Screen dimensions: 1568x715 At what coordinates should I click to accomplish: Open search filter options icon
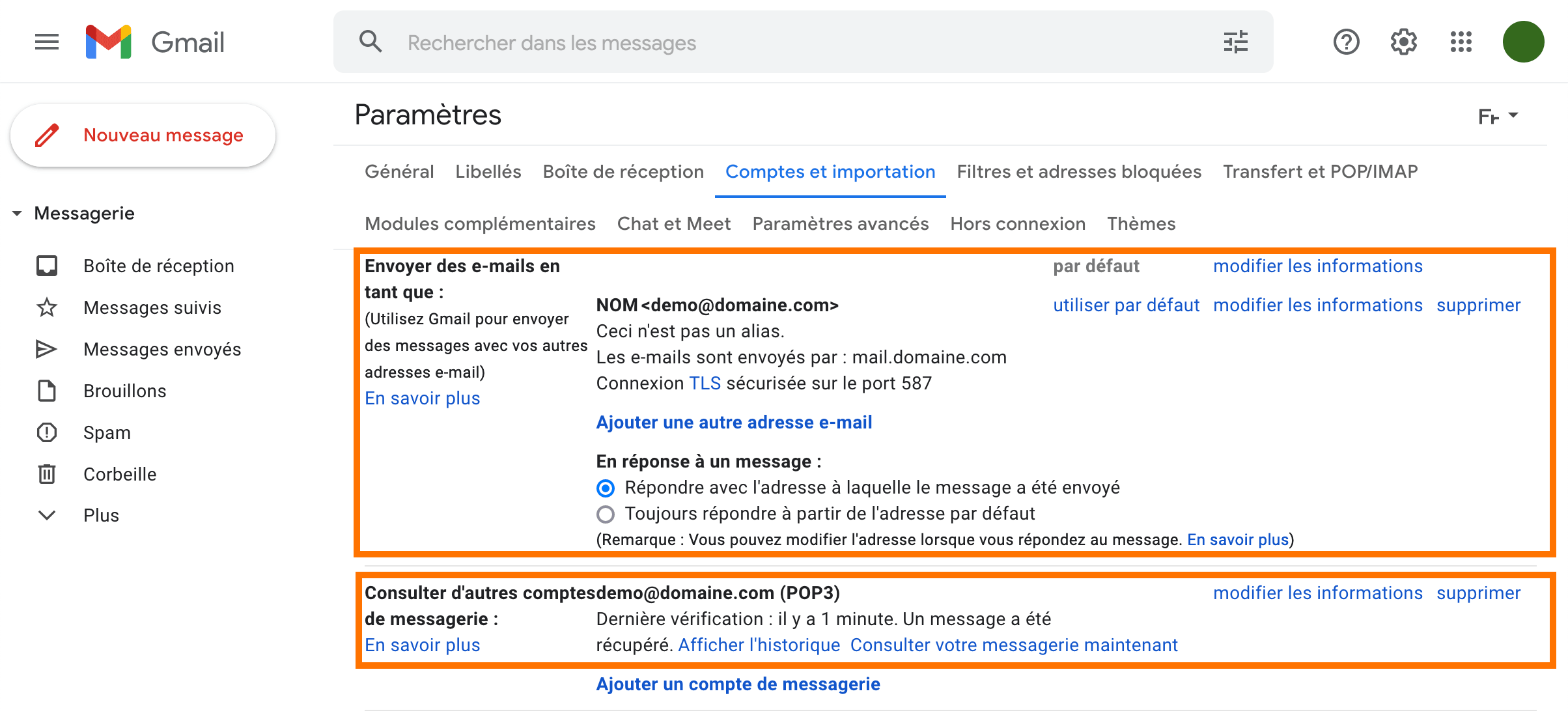coord(1235,42)
